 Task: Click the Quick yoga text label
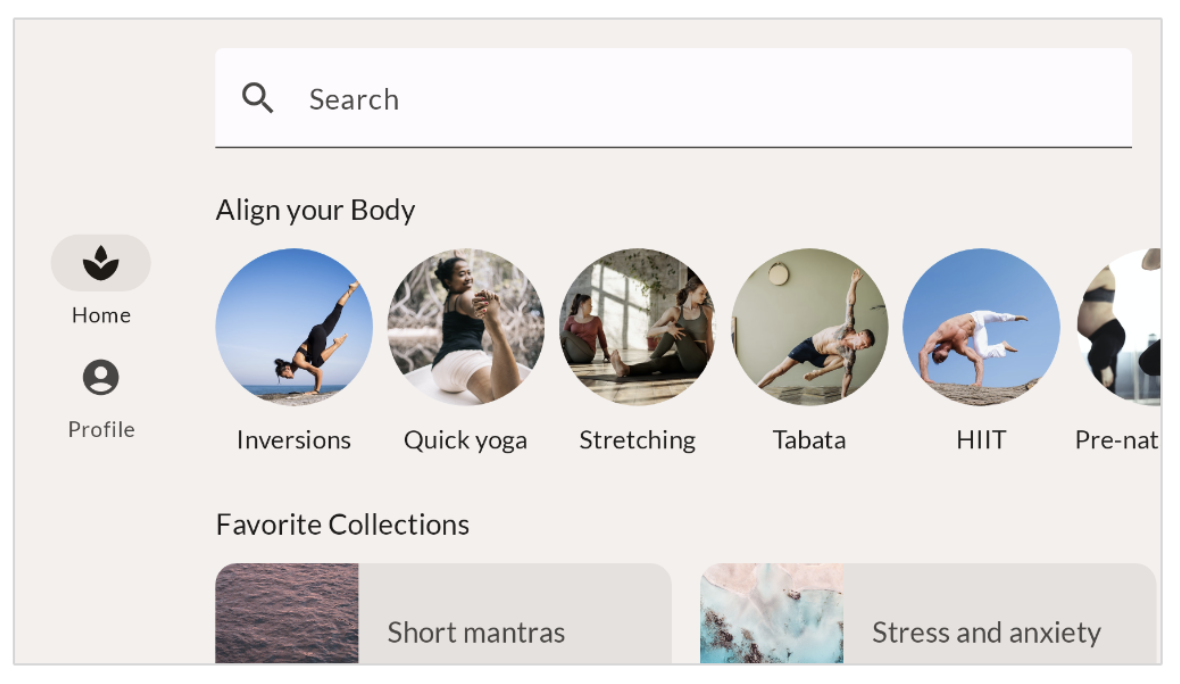click(x=466, y=440)
